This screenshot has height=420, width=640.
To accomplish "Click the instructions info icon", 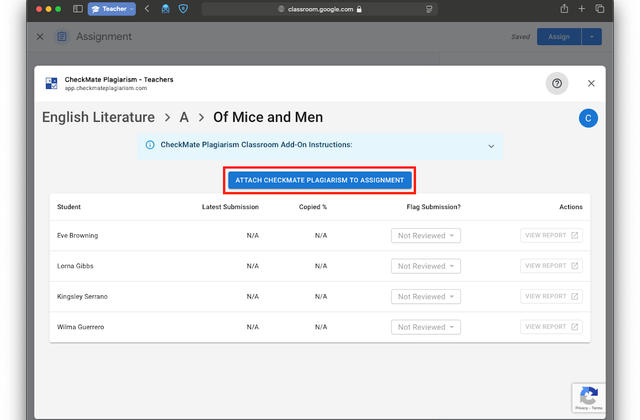I will [x=150, y=145].
